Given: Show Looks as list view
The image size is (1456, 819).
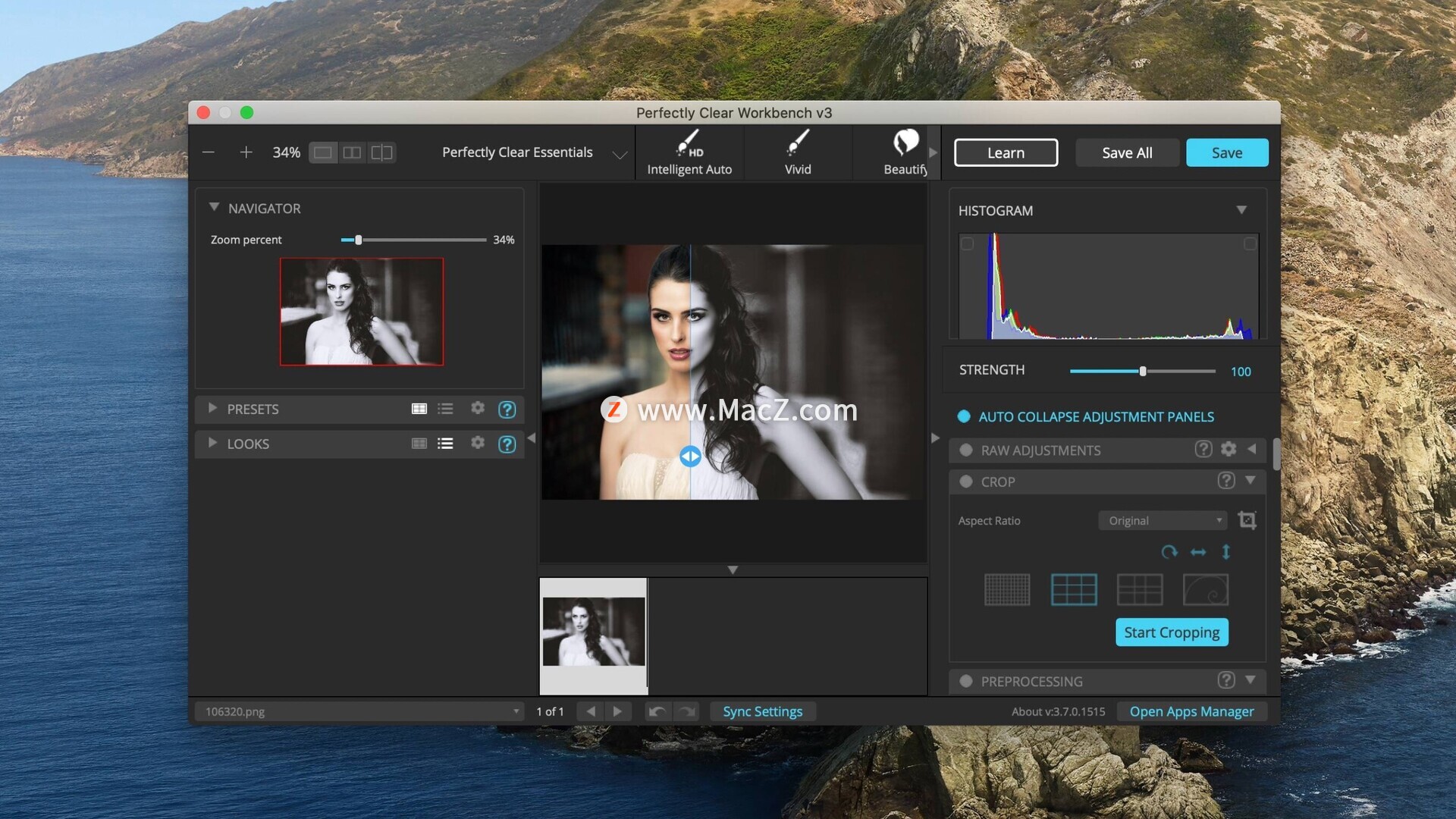Looking at the screenshot, I should point(445,444).
